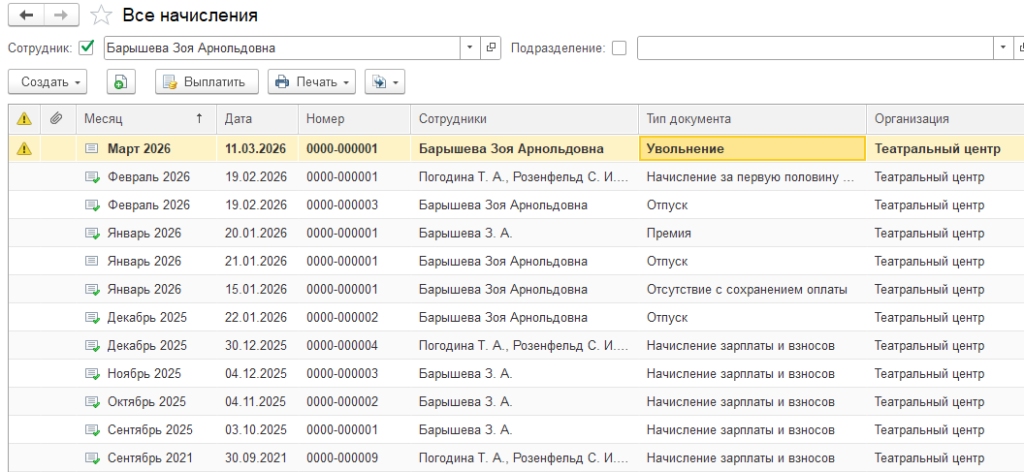Image resolution: width=1024 pixels, height=472 pixels.
Task: Click the Выплатить button
Action: (207, 82)
